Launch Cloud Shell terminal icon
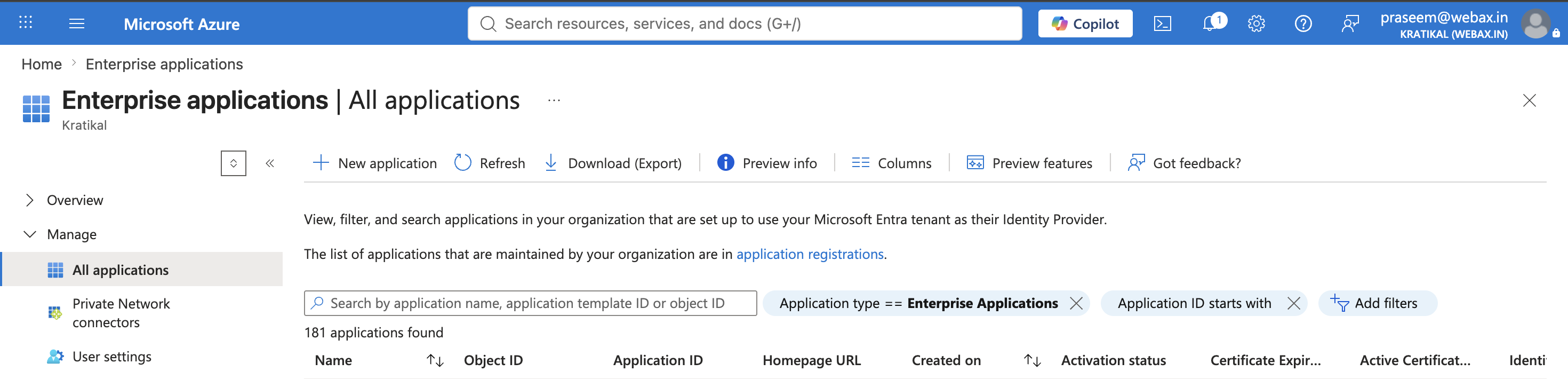The height and width of the screenshot is (379, 1568). pyautogui.click(x=1162, y=24)
